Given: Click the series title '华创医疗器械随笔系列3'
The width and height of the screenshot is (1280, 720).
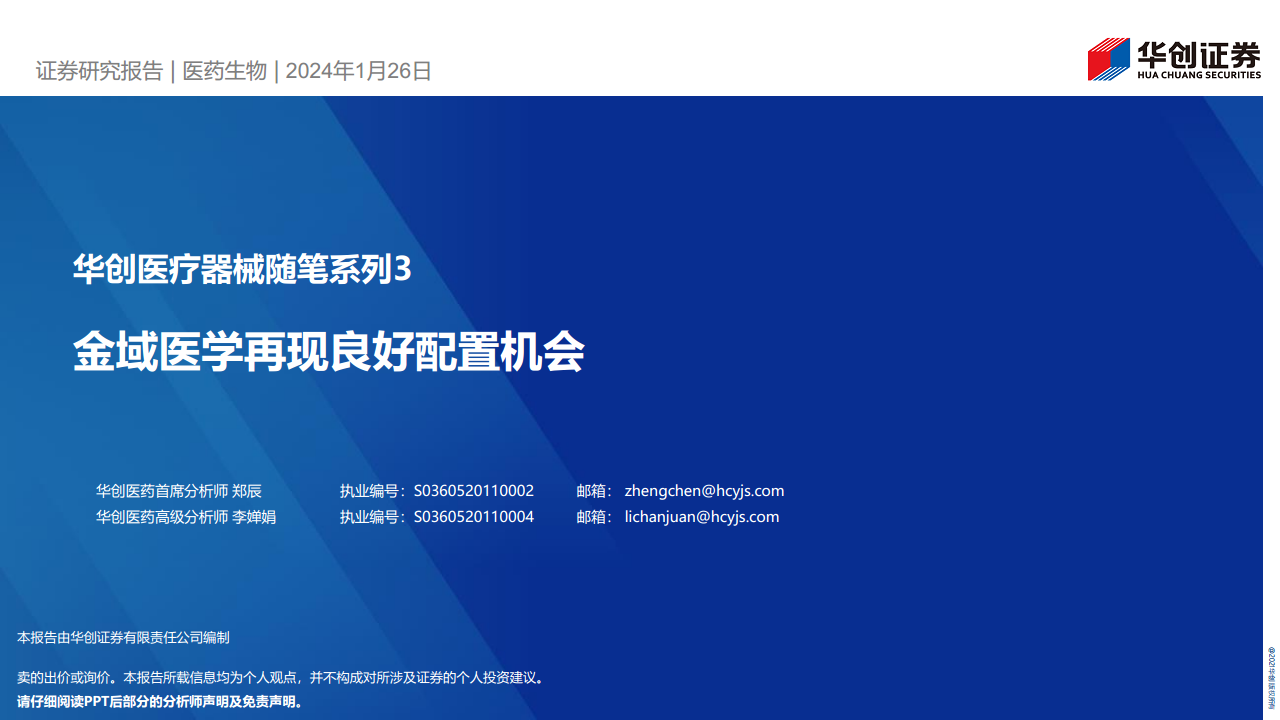Looking at the screenshot, I should click(x=242, y=269).
